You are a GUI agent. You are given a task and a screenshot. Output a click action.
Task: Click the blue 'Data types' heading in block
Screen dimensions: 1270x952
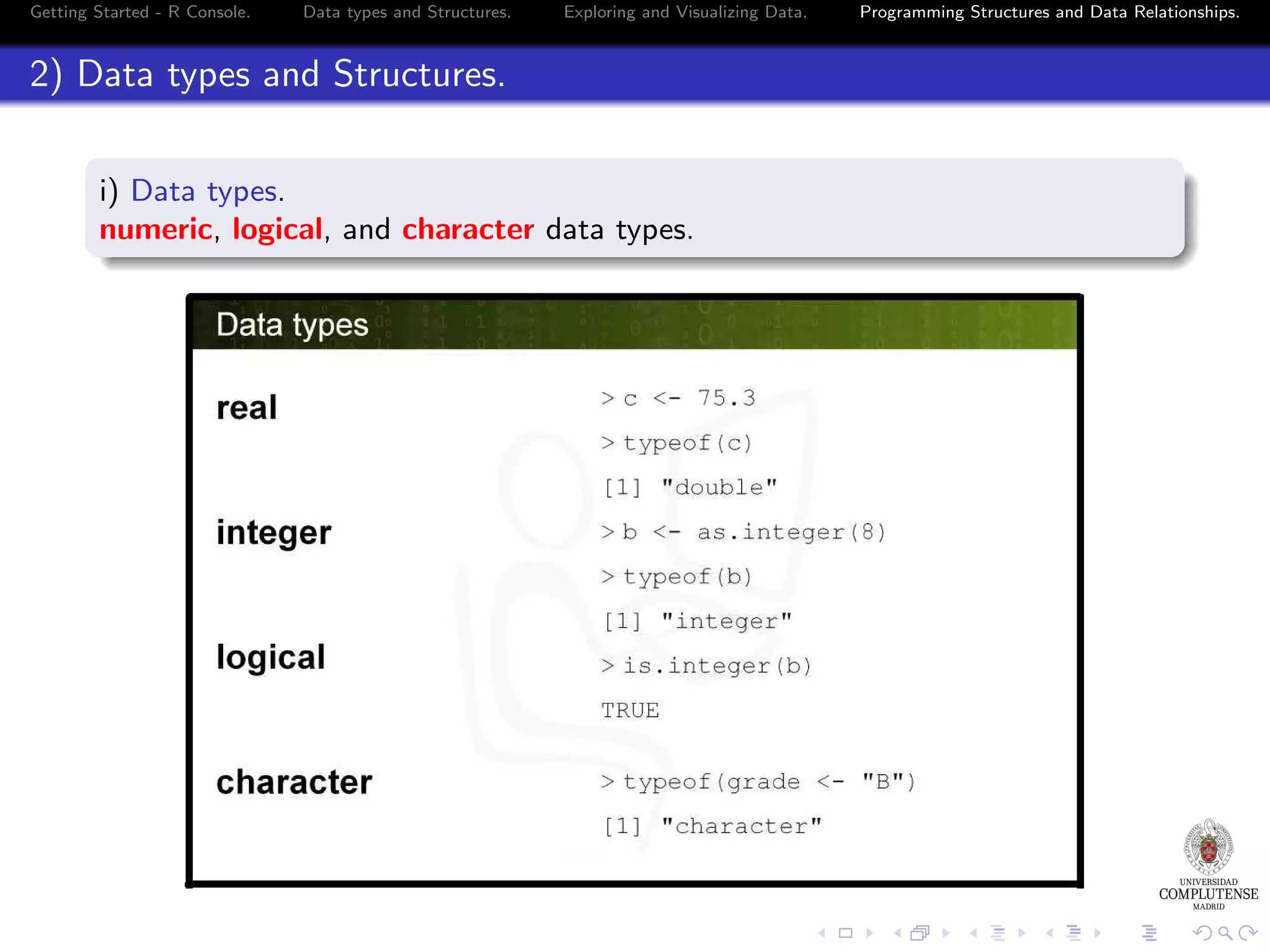(x=204, y=192)
